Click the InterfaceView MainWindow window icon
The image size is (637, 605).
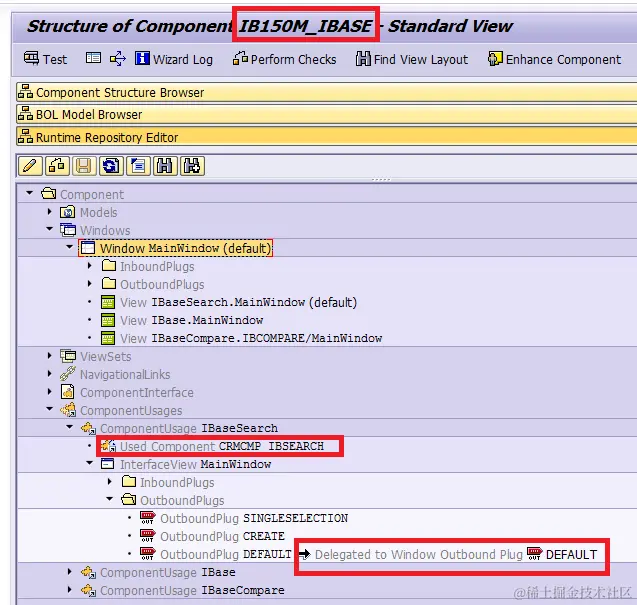(107, 464)
